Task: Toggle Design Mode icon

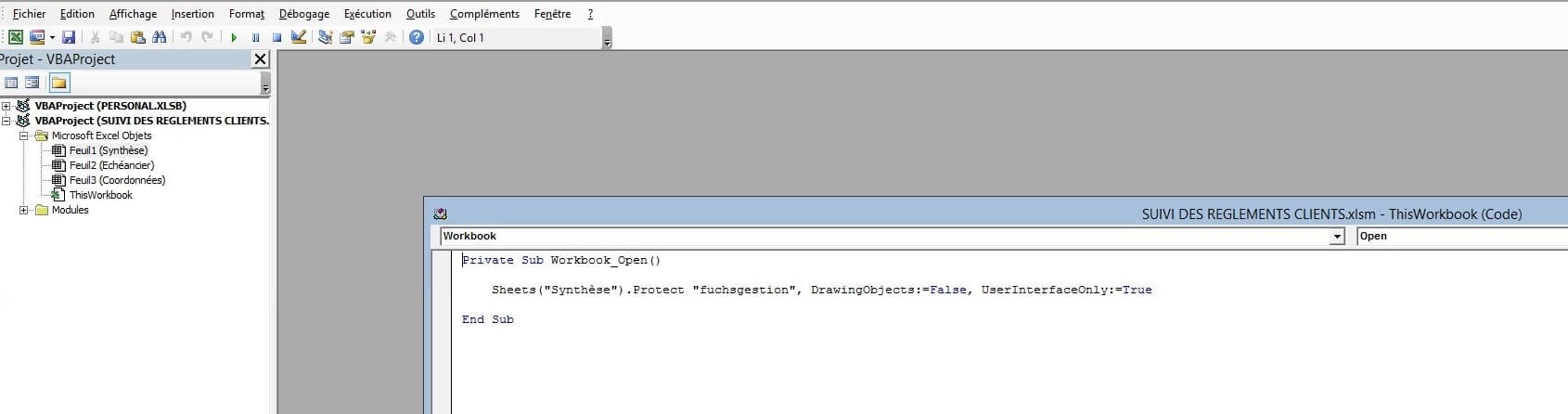Action: coord(299,37)
